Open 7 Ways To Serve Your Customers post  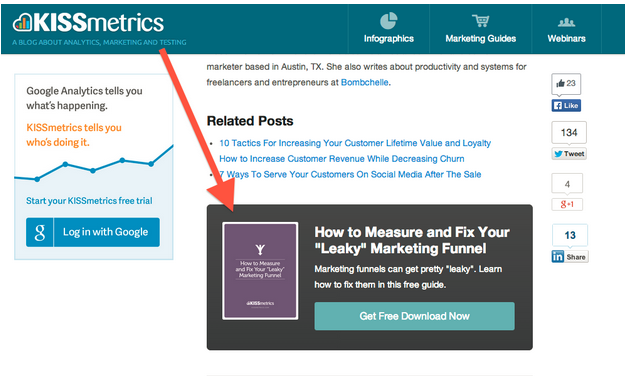click(350, 174)
